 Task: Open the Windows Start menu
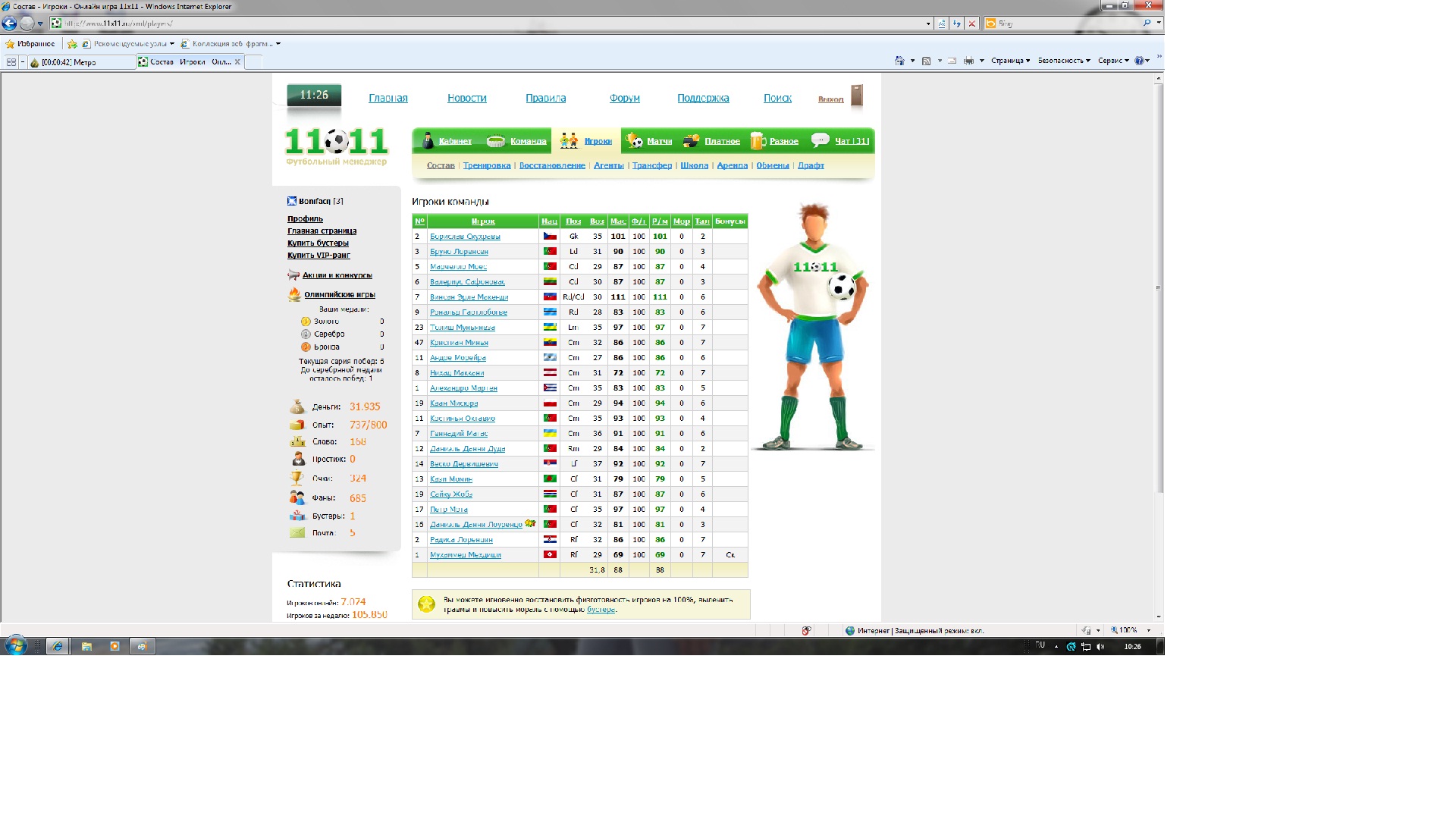point(15,646)
